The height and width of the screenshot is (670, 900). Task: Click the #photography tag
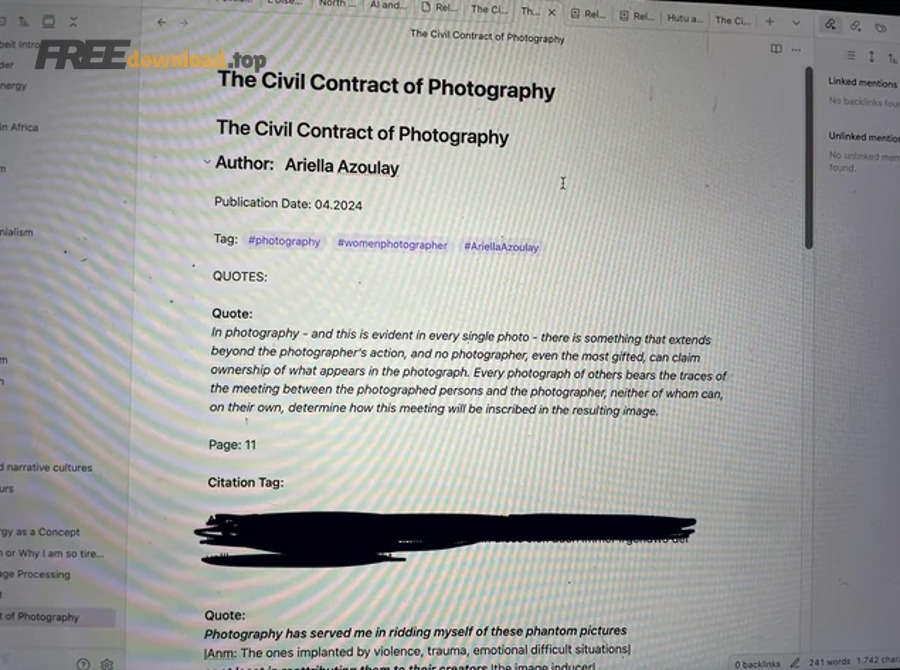coord(284,241)
